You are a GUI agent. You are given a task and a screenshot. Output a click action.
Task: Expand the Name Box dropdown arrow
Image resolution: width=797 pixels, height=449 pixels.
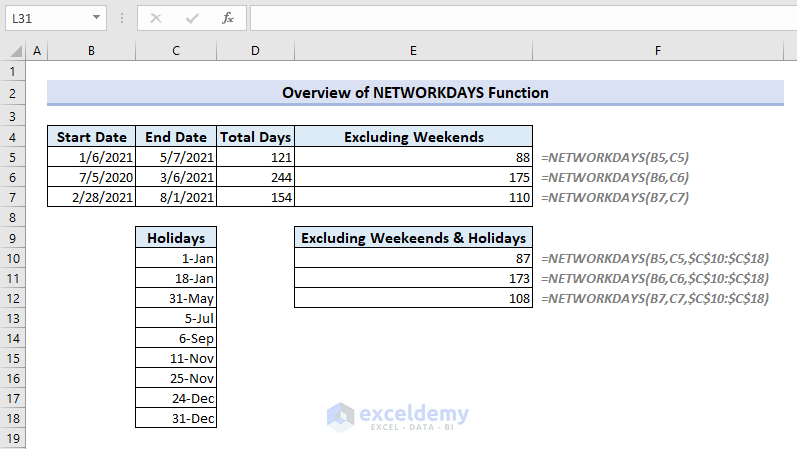click(x=95, y=18)
